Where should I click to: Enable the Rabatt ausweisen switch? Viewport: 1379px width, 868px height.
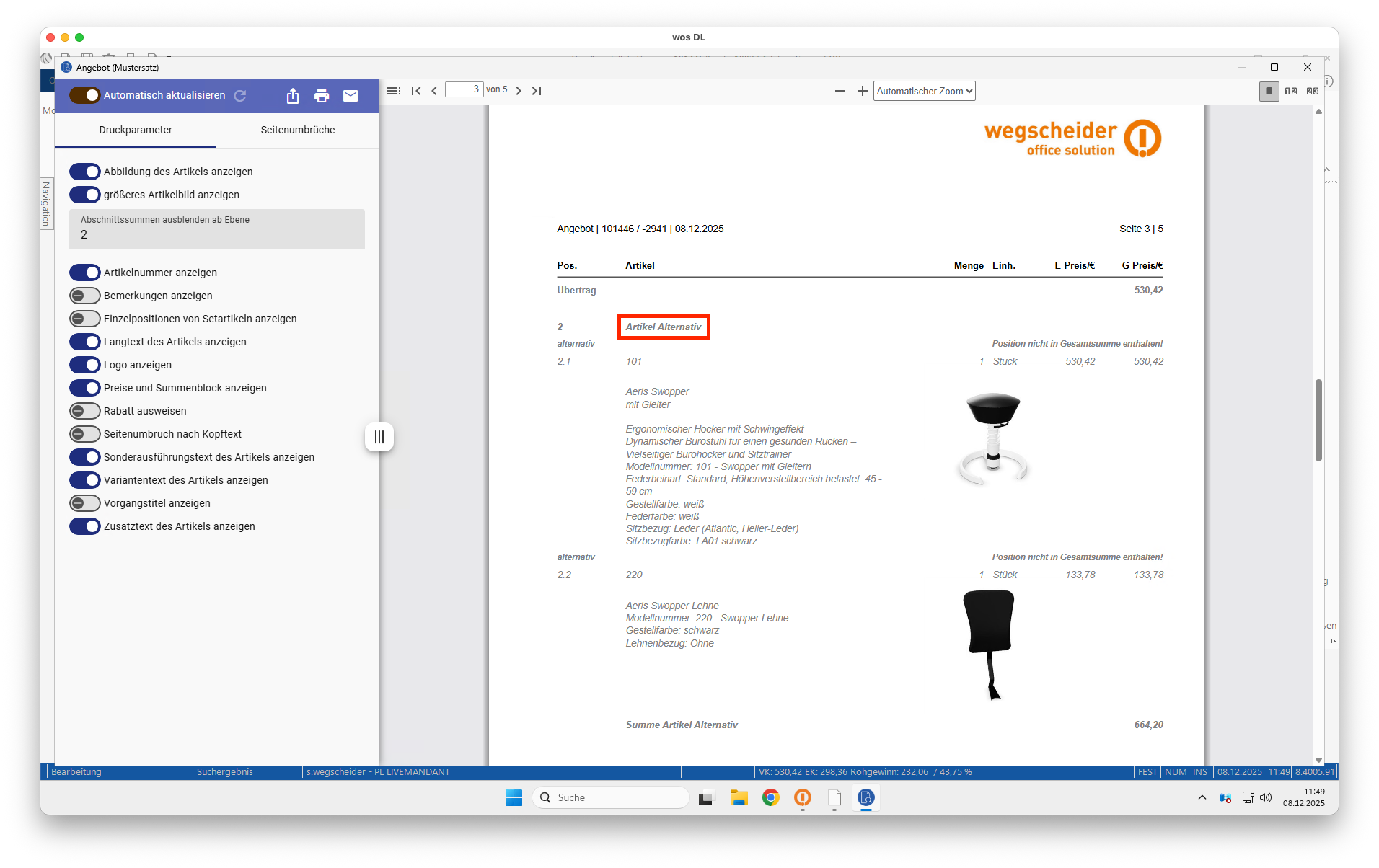[x=85, y=411]
